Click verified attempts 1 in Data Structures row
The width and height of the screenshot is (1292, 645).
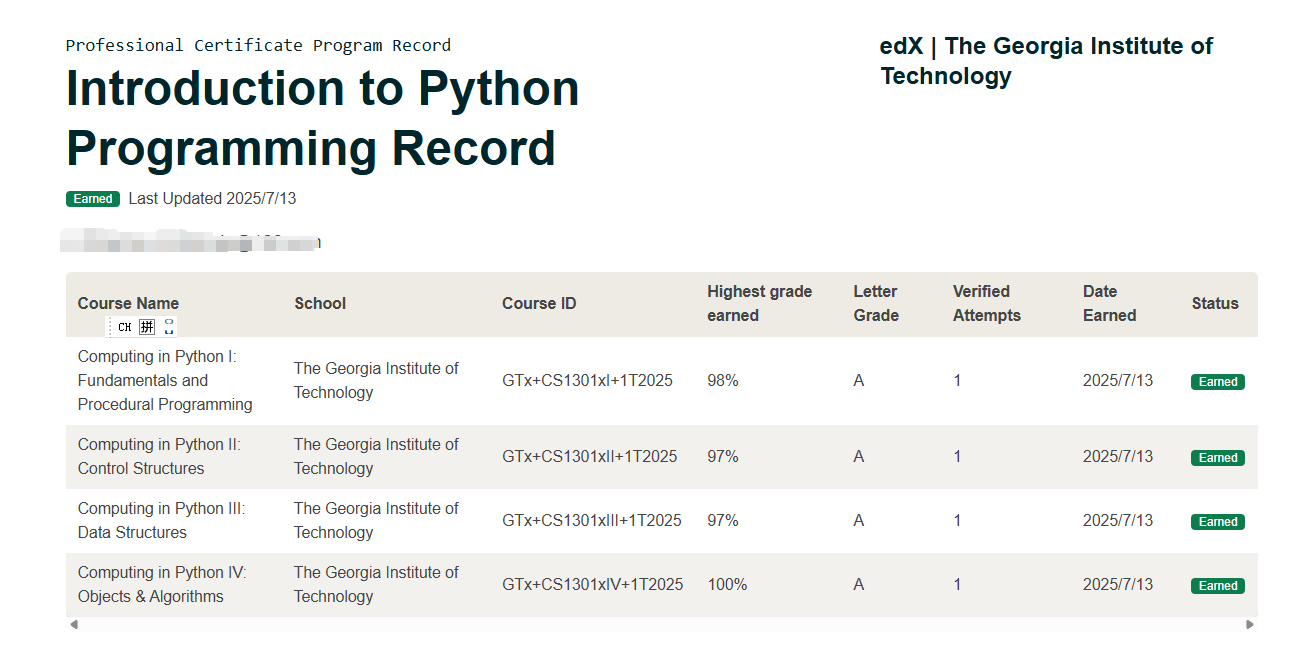957,520
